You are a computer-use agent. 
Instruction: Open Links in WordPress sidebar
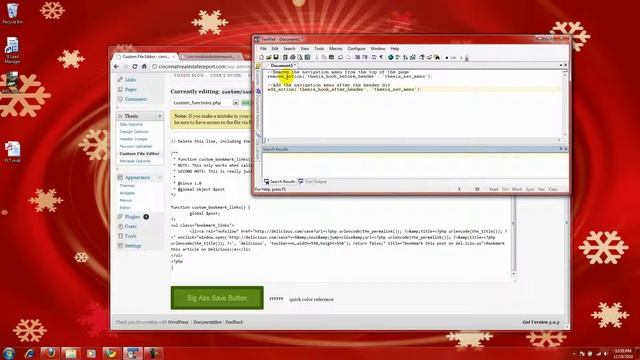pyautogui.click(x=130, y=80)
